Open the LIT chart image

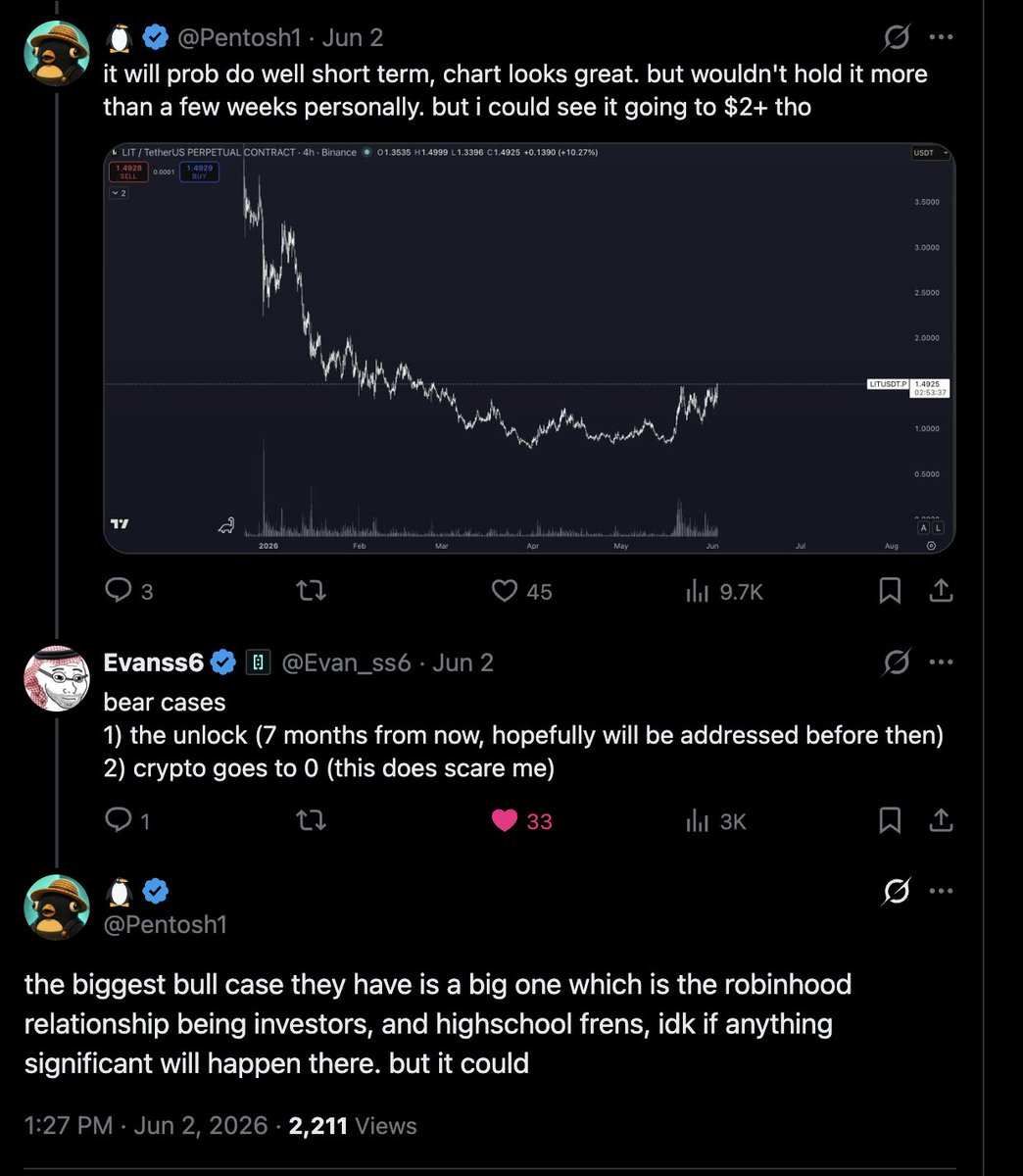tap(529, 349)
